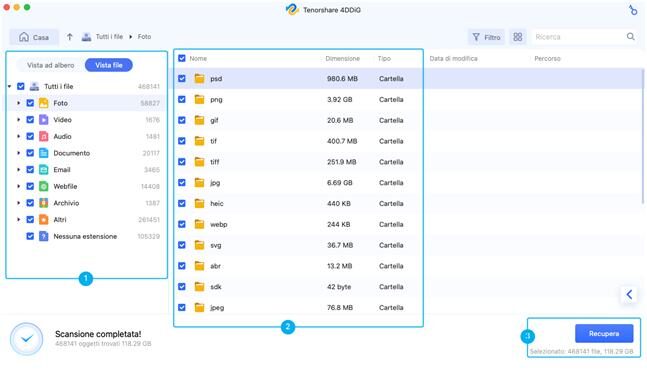
Task: Uncheck the psd folder checkbox
Action: [x=182, y=78]
